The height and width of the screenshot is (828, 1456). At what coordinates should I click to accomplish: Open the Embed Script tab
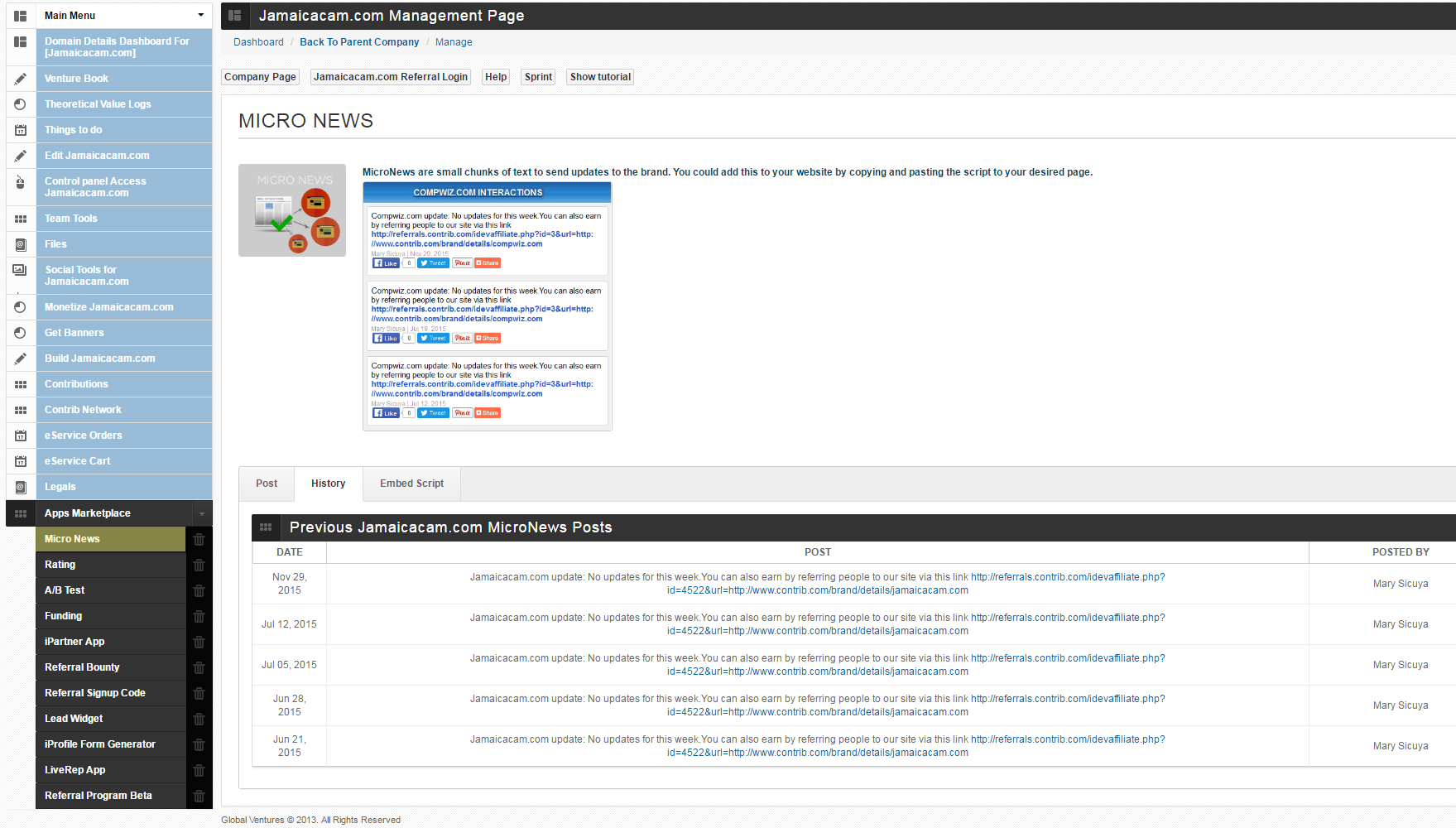[412, 484]
